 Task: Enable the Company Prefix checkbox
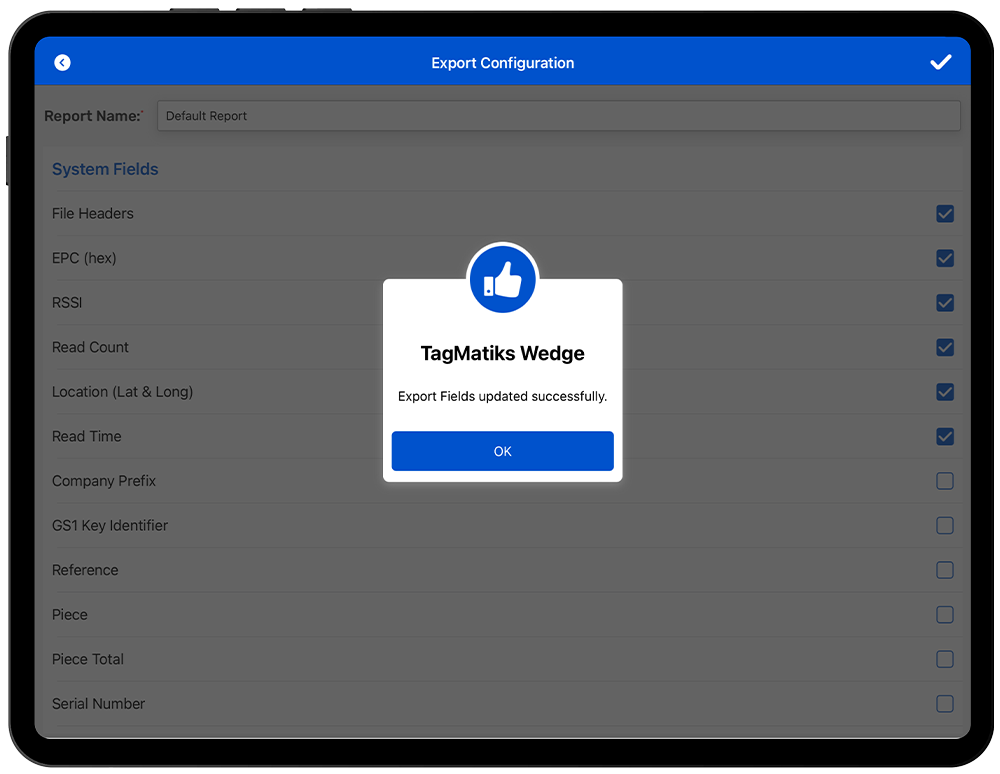(x=944, y=481)
